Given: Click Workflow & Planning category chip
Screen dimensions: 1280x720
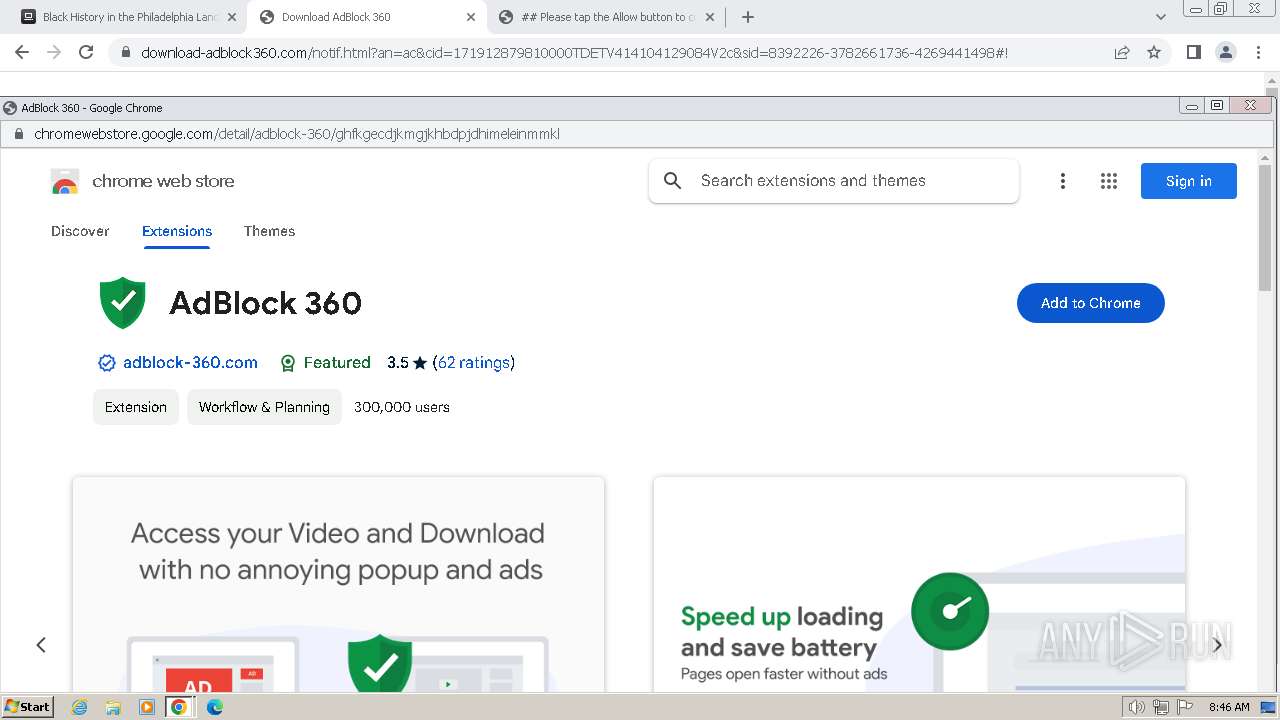Looking at the screenshot, I should 264,407.
